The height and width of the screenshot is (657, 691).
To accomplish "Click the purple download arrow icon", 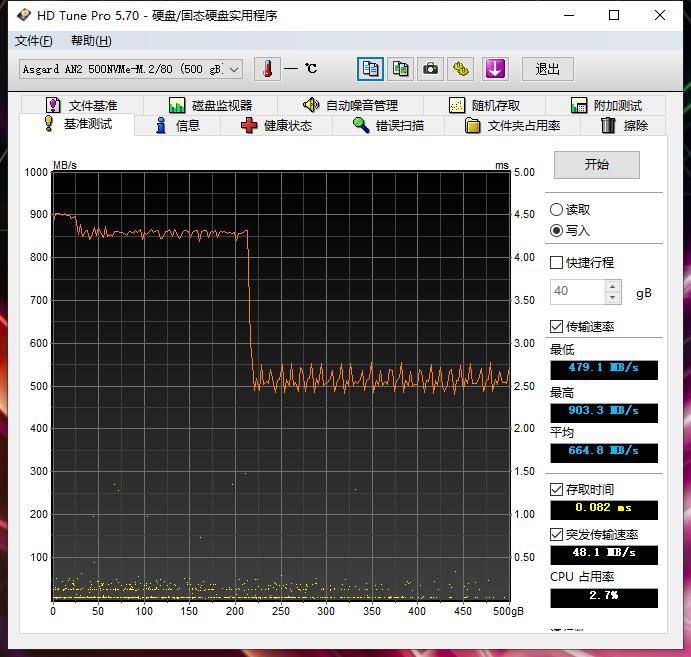I will (495, 69).
